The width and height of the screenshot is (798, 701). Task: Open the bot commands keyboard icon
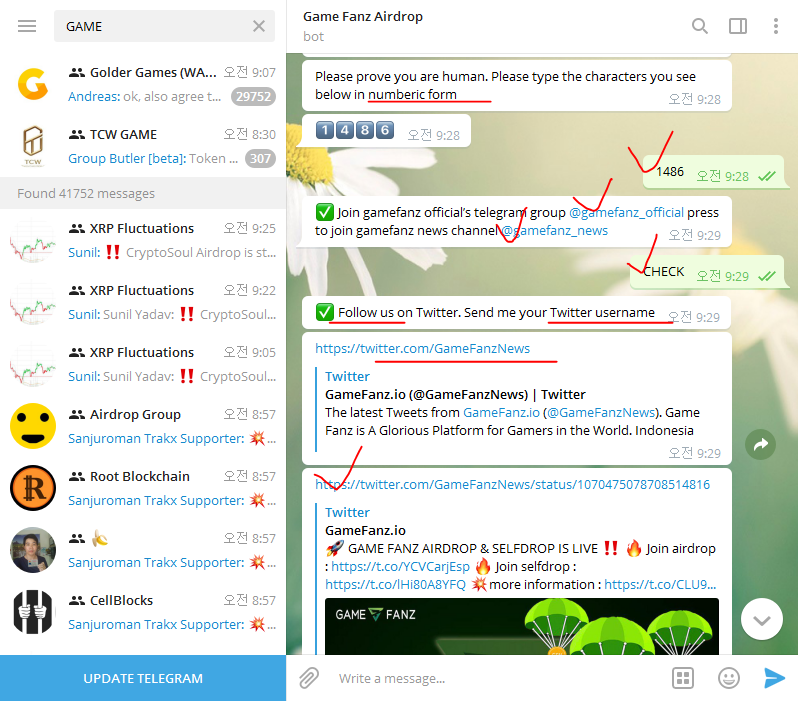pyautogui.click(x=682, y=678)
